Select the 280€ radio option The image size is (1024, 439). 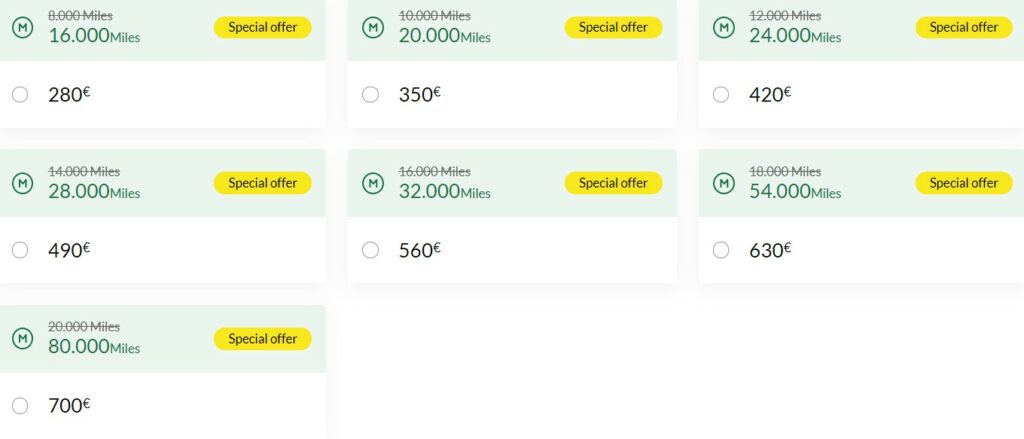20,95
